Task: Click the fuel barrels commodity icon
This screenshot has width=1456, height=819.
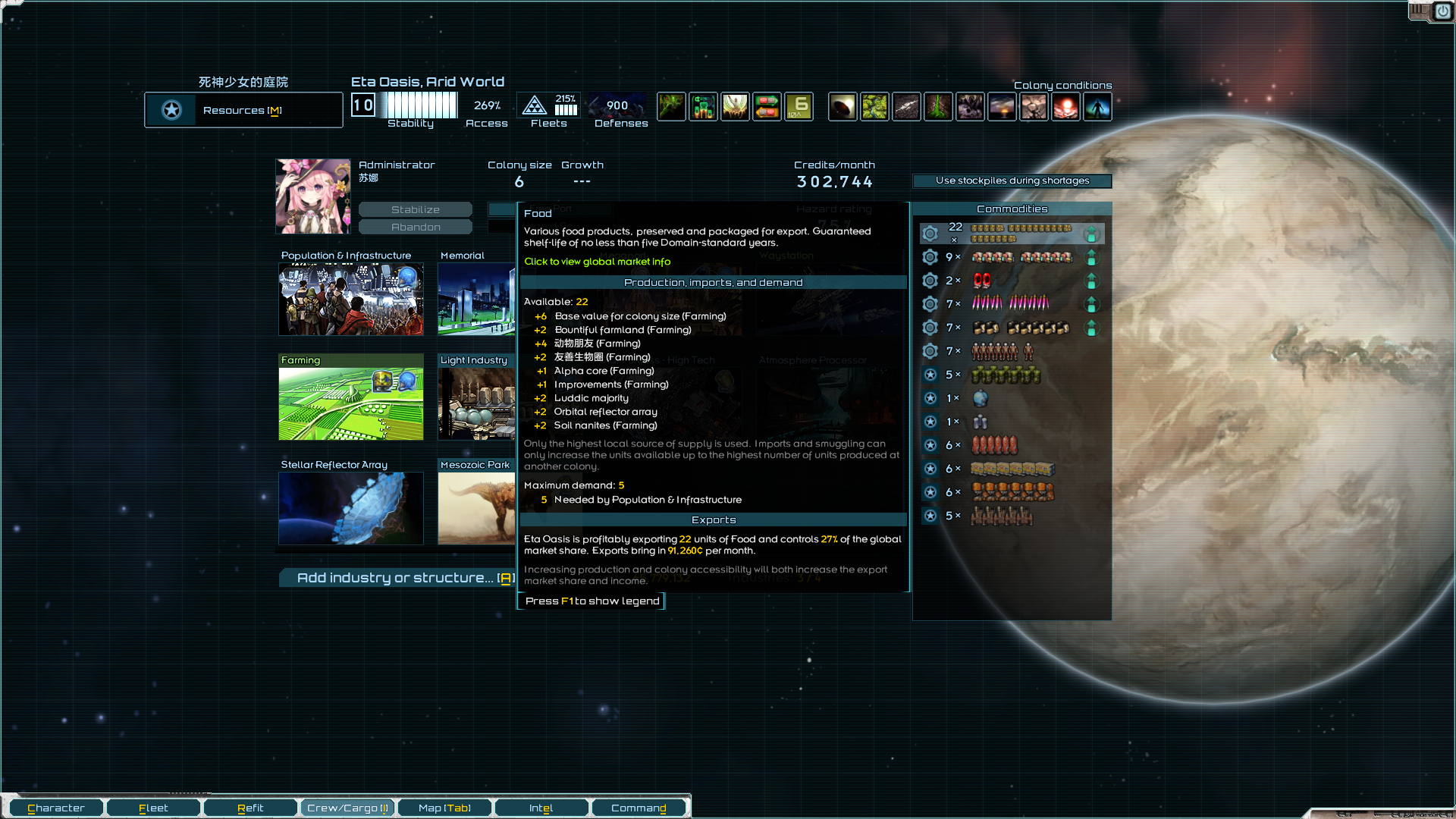Action: (x=993, y=445)
